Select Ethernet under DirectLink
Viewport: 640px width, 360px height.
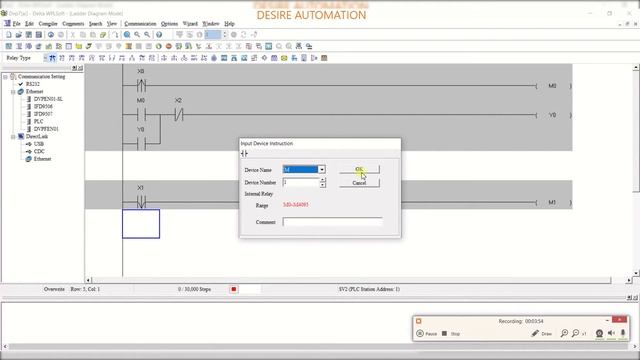pyautogui.click(x=42, y=159)
